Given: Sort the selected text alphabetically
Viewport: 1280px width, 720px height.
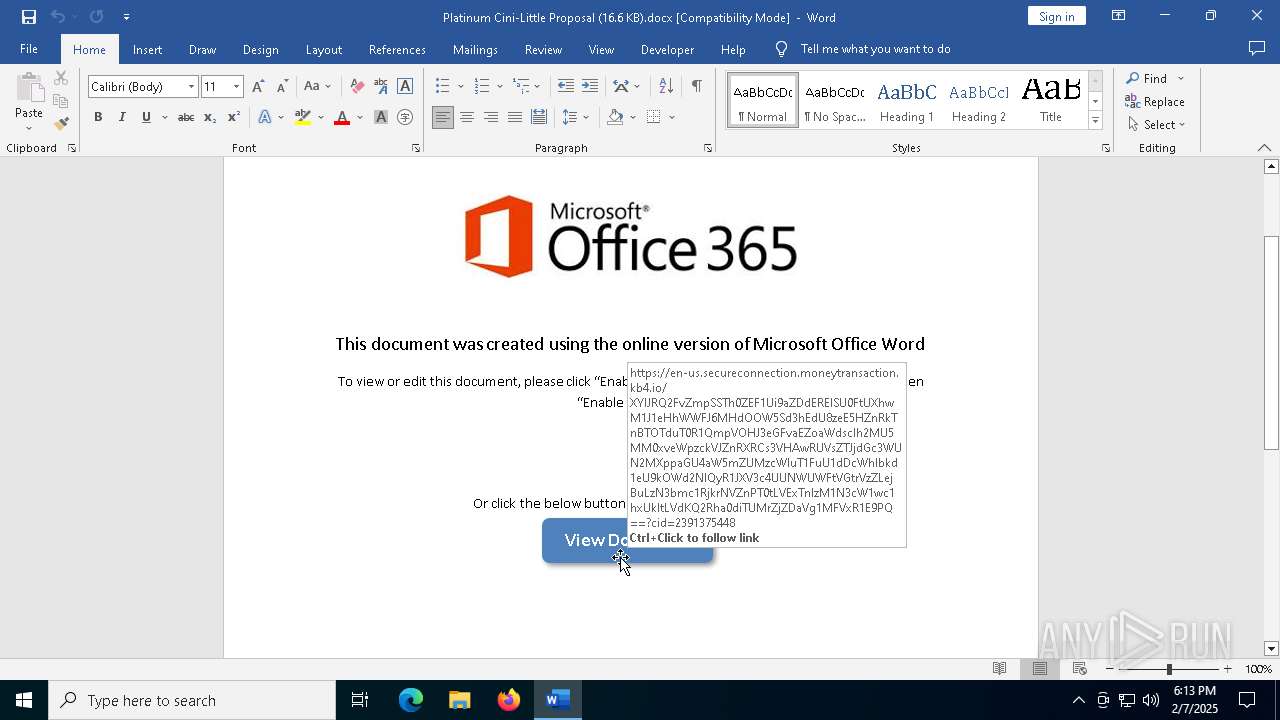Looking at the screenshot, I should pyautogui.click(x=666, y=87).
